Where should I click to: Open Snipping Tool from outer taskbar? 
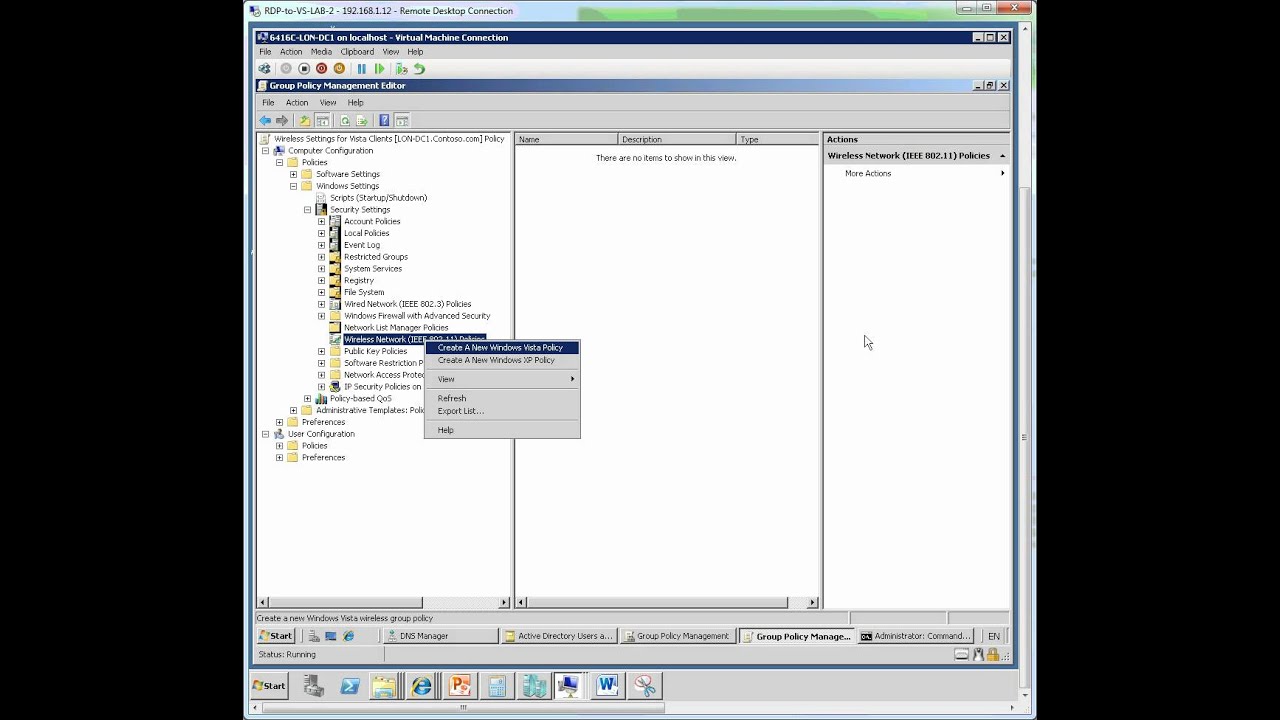[x=645, y=686]
